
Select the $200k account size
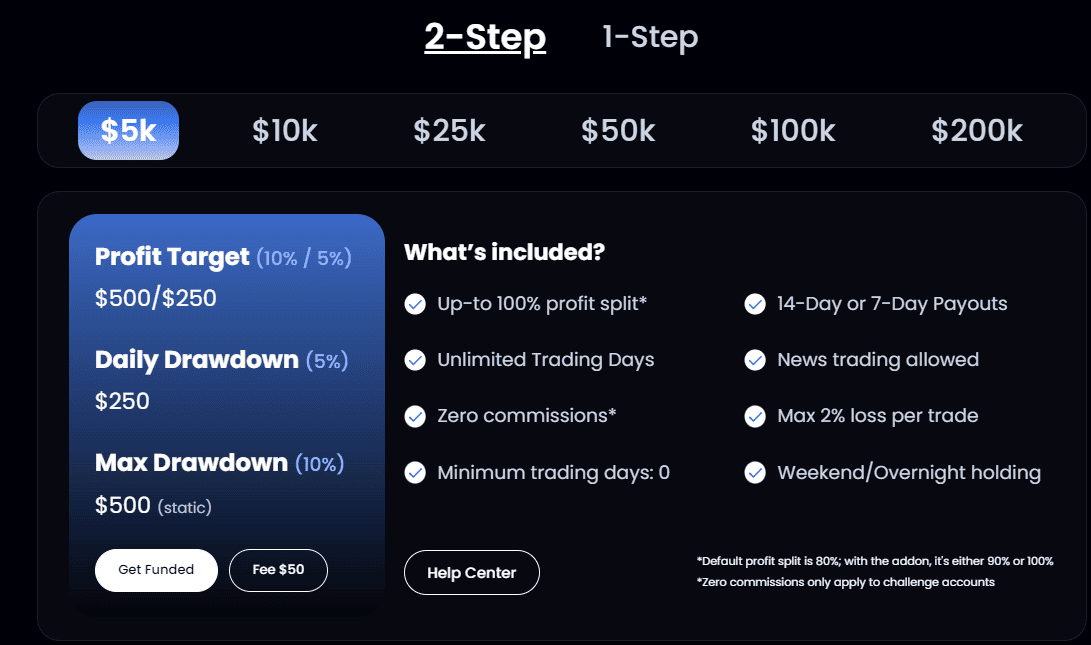click(x=976, y=130)
